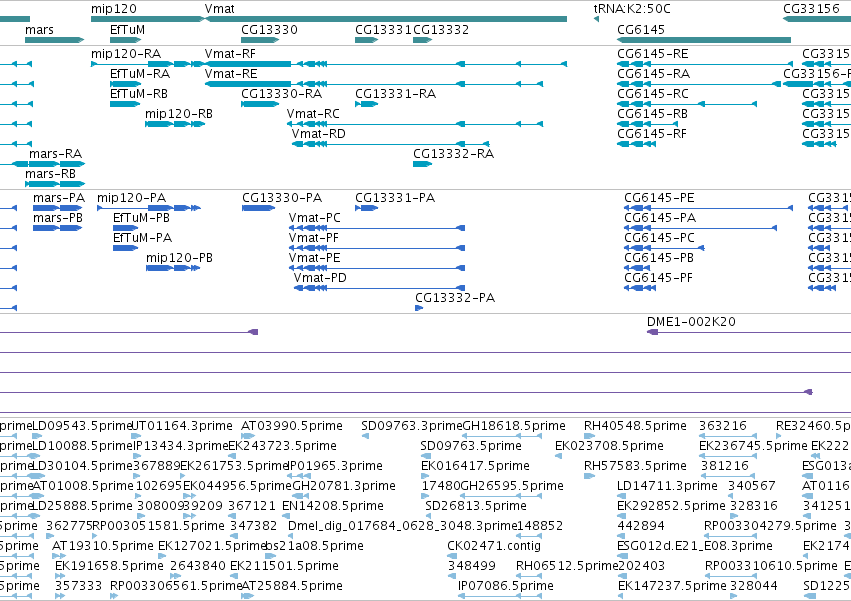Select the EK023708.5prime EST label
This screenshot has height=601, width=851.
point(609,446)
